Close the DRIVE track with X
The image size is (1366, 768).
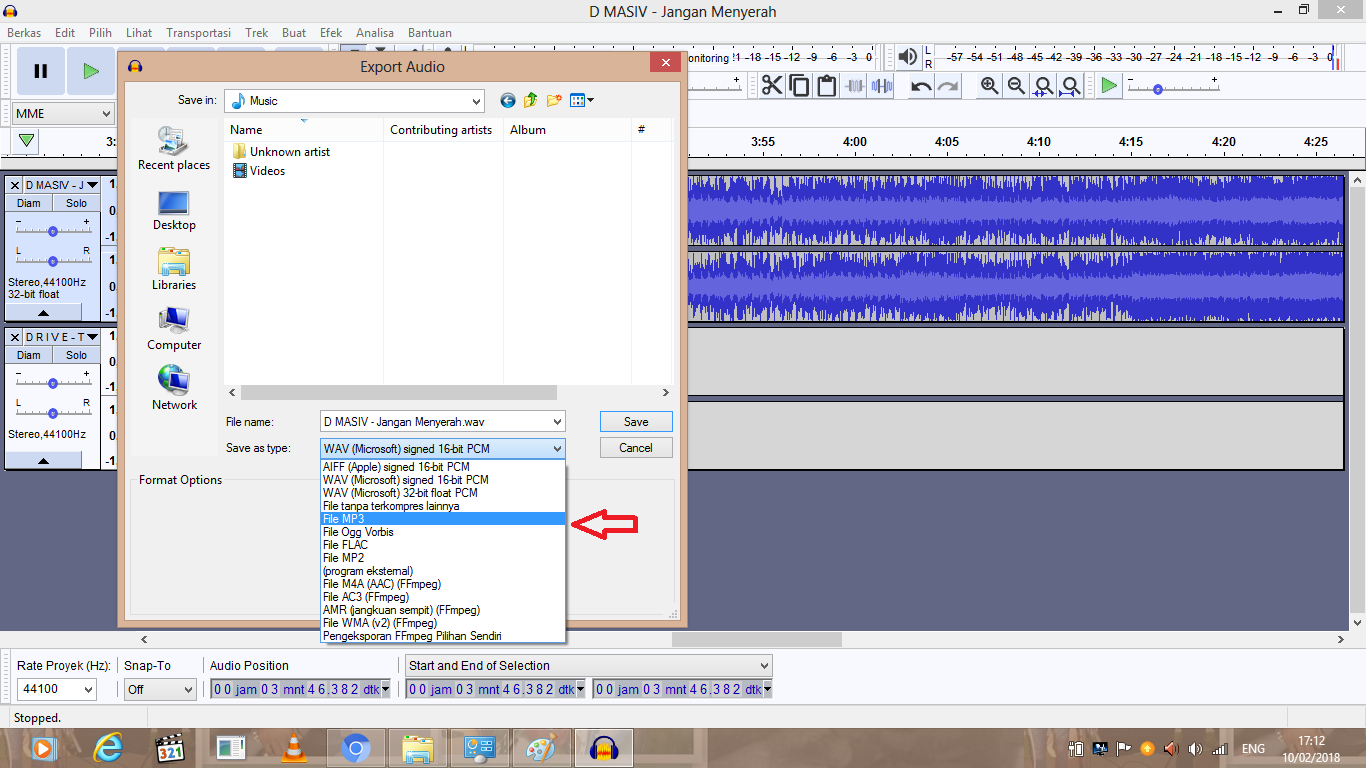point(15,337)
